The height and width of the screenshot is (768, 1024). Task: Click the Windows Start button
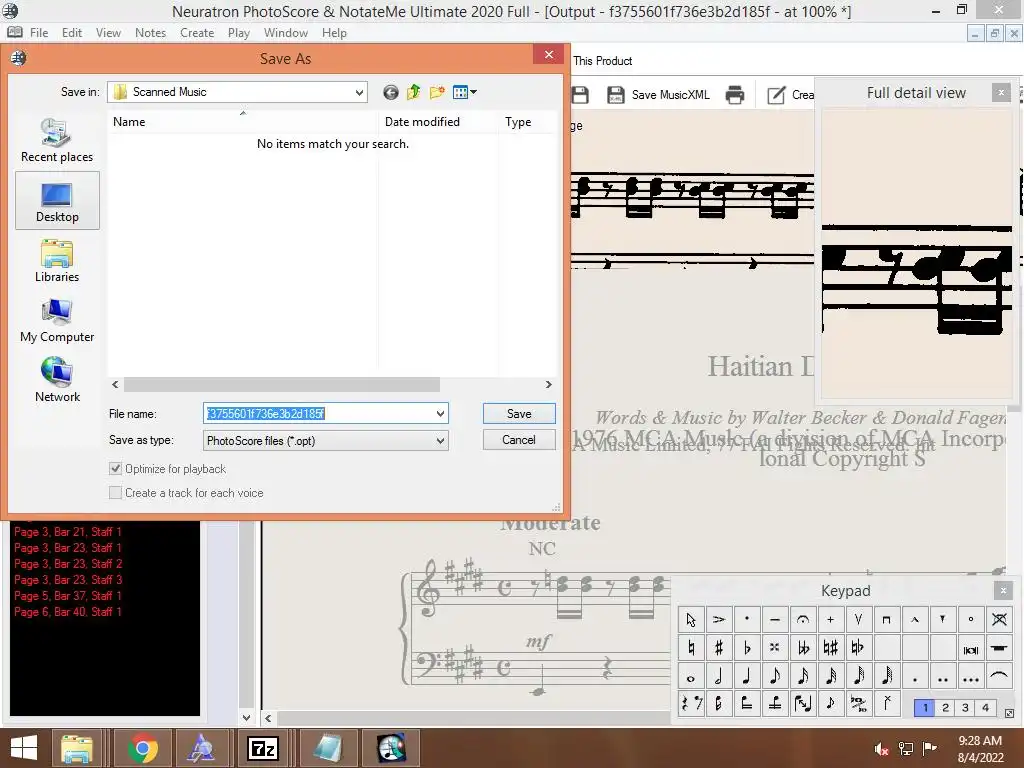coord(24,748)
